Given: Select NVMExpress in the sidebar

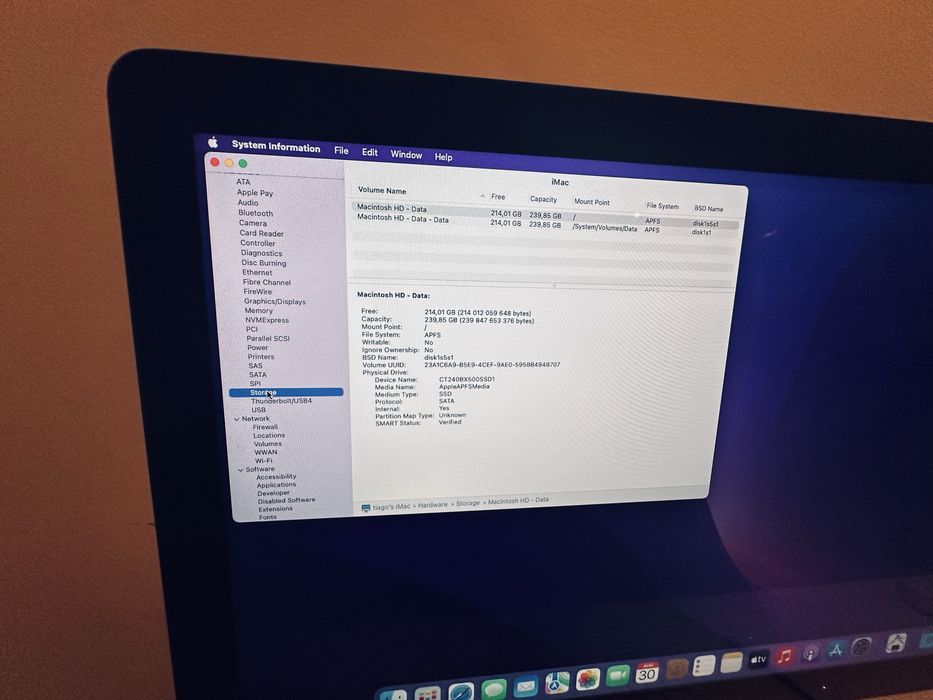Looking at the screenshot, I should click(x=267, y=320).
